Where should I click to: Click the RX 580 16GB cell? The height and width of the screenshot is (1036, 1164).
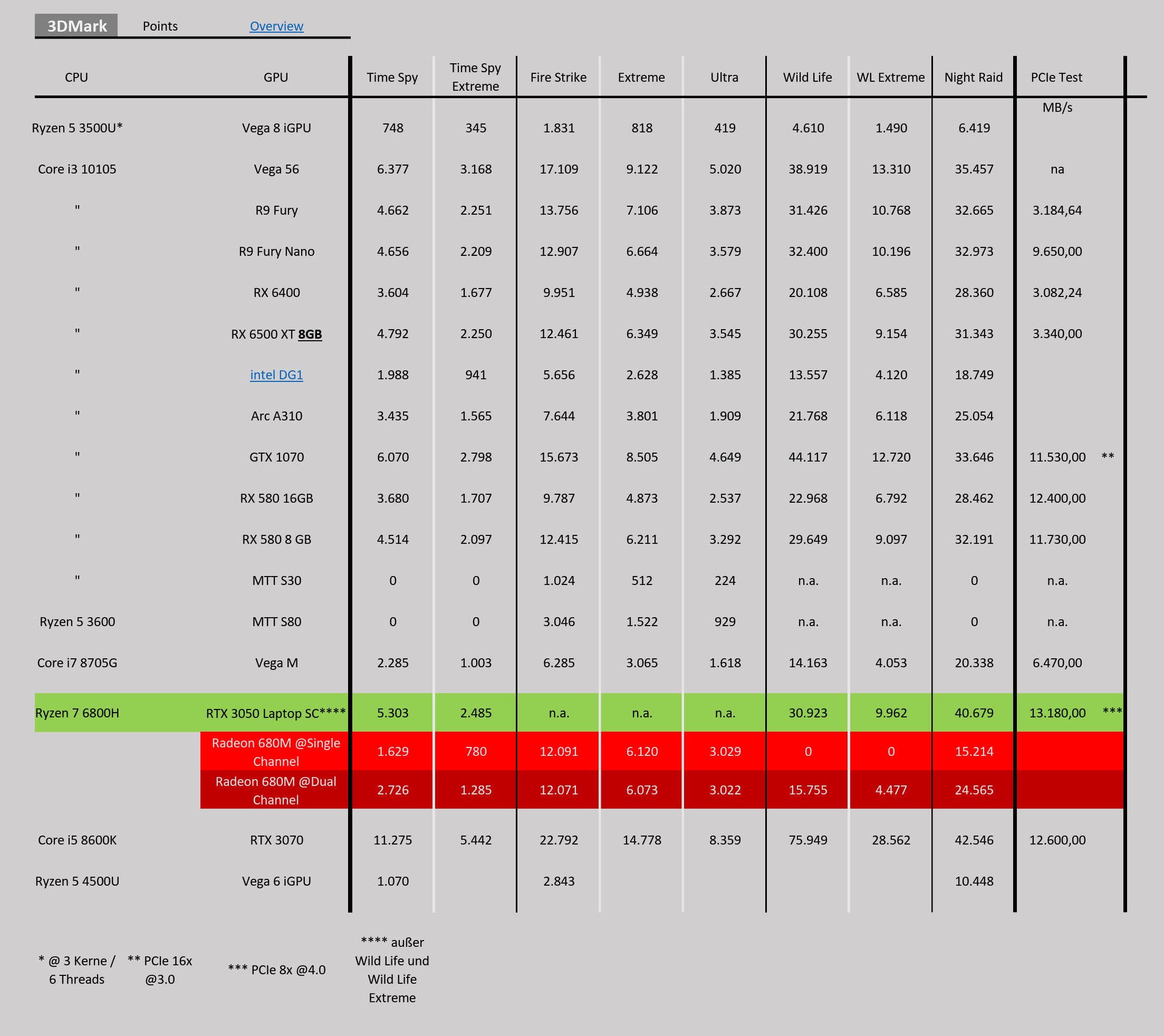tap(276, 498)
